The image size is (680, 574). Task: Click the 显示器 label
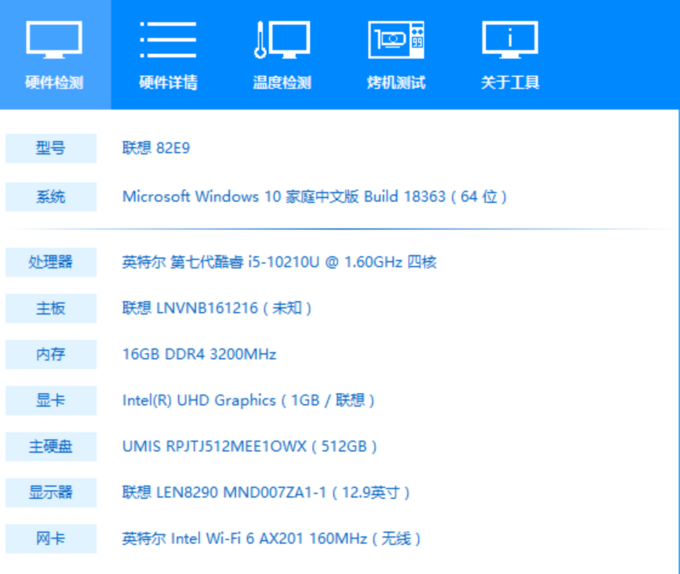tap(51, 492)
